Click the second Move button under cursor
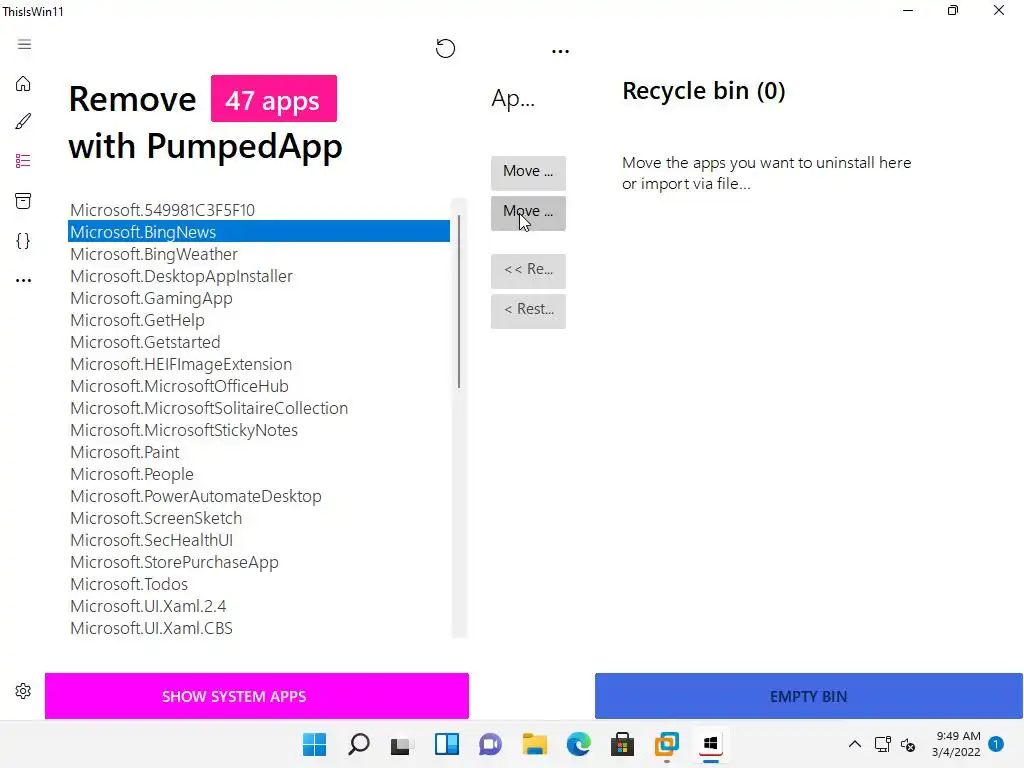This screenshot has width=1024, height=768. [528, 213]
